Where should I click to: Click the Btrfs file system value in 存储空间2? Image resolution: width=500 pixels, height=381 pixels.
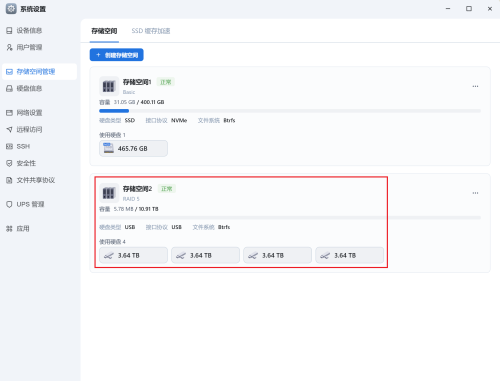(224, 227)
